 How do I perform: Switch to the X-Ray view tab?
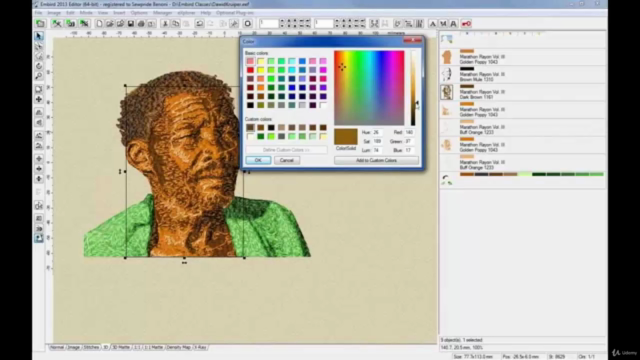click(x=200, y=347)
